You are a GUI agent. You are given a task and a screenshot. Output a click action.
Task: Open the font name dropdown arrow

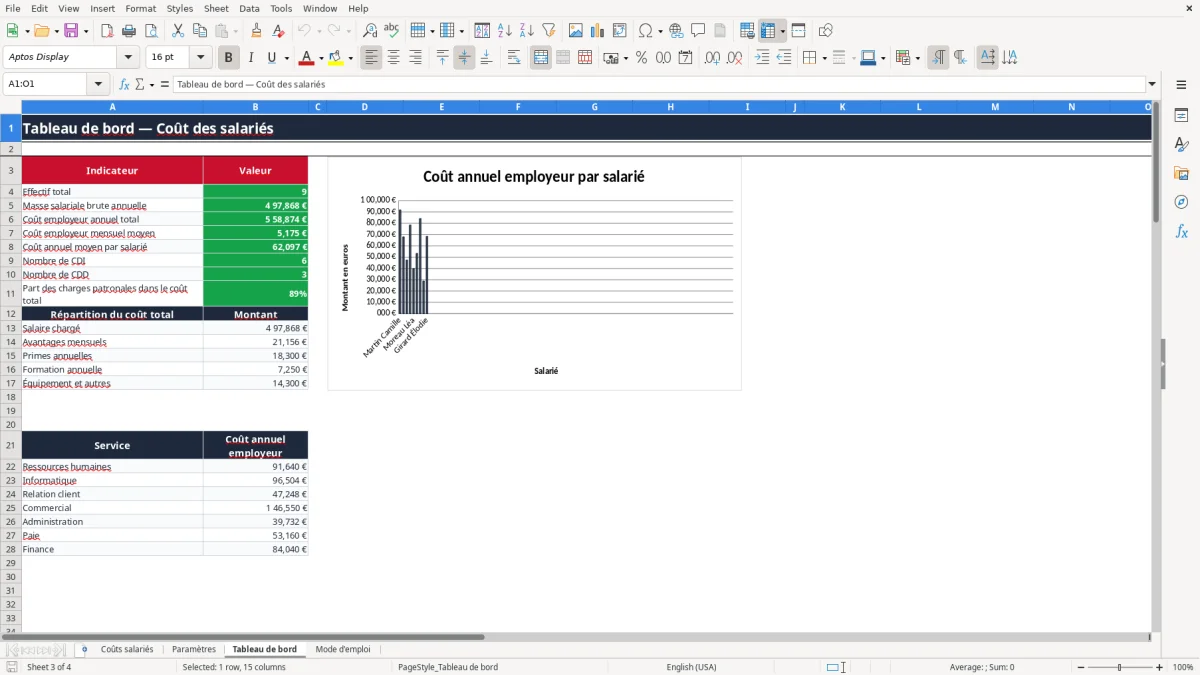(x=128, y=58)
